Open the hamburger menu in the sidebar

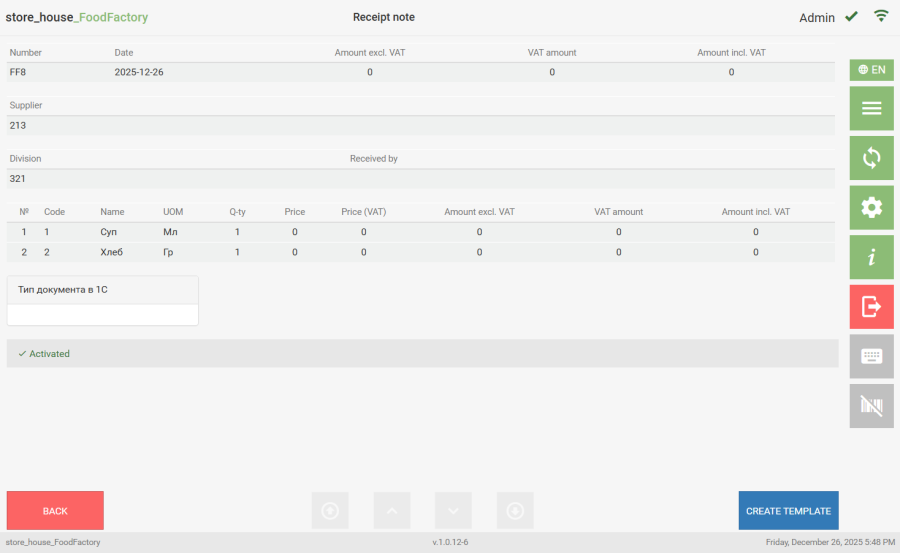pyautogui.click(x=871, y=108)
